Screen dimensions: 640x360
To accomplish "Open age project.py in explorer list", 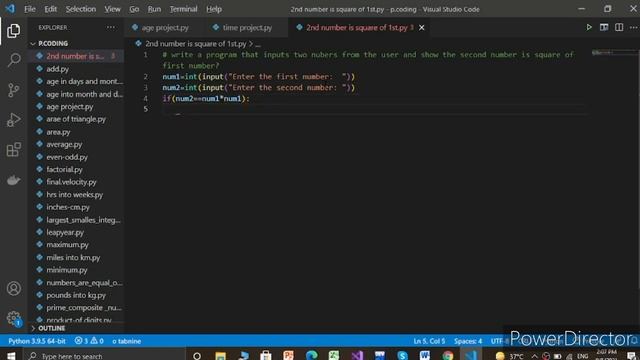I will [69, 107].
